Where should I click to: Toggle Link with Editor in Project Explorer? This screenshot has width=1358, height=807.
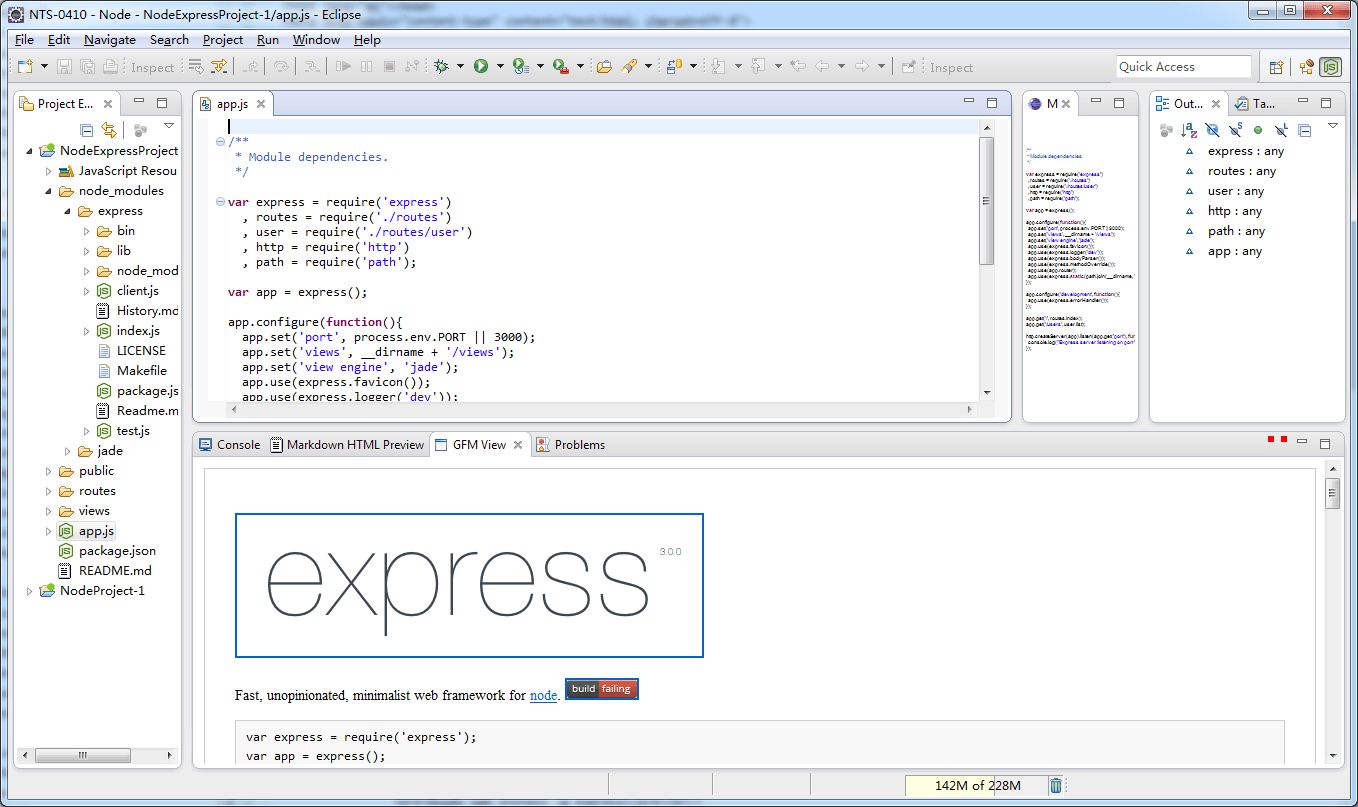pyautogui.click(x=109, y=128)
